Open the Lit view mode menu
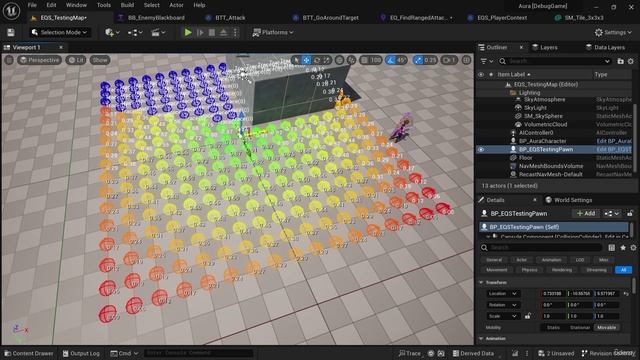The image size is (640, 360). click(76, 60)
